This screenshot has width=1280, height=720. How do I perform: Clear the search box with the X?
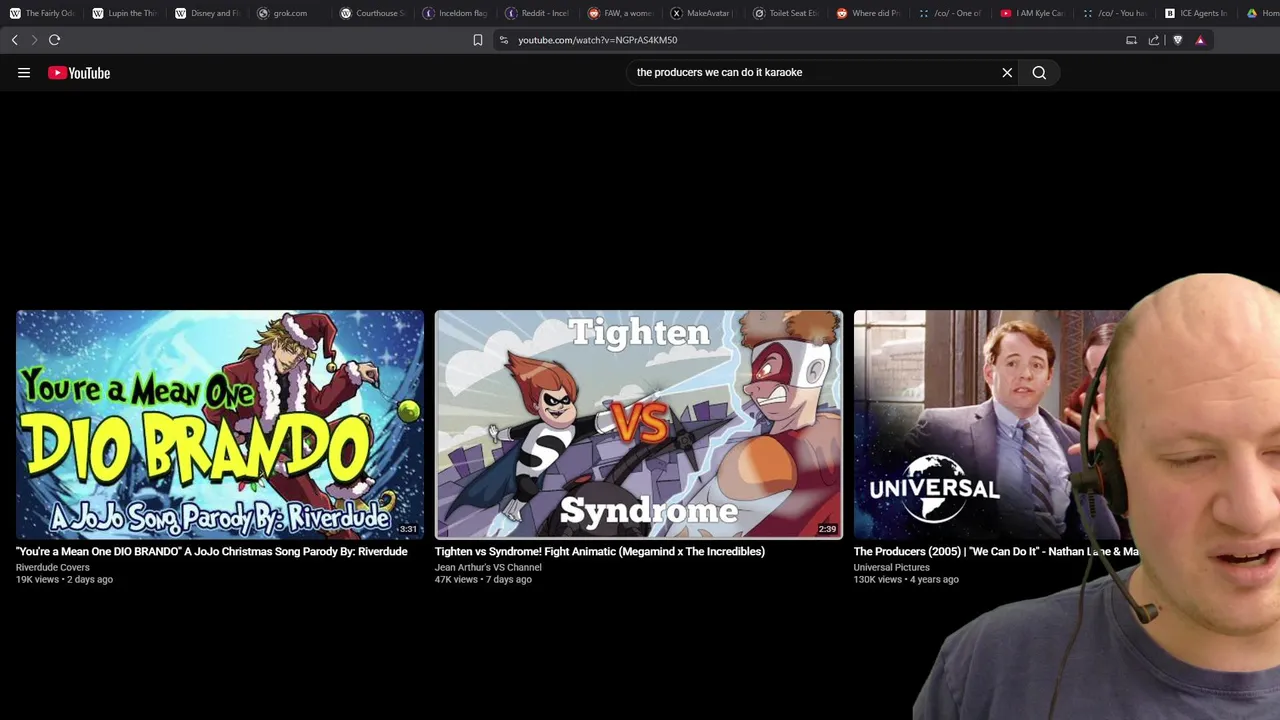click(x=1007, y=72)
